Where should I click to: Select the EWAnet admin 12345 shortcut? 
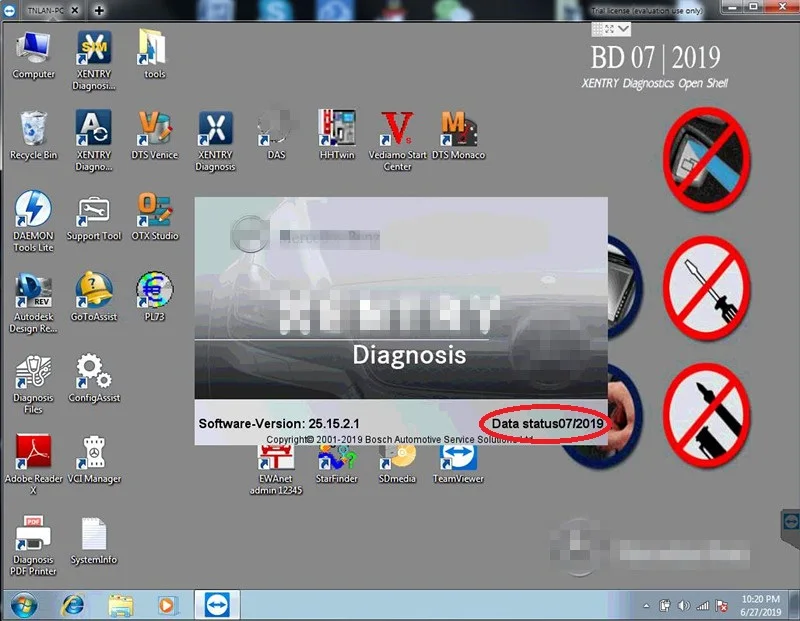(x=276, y=470)
